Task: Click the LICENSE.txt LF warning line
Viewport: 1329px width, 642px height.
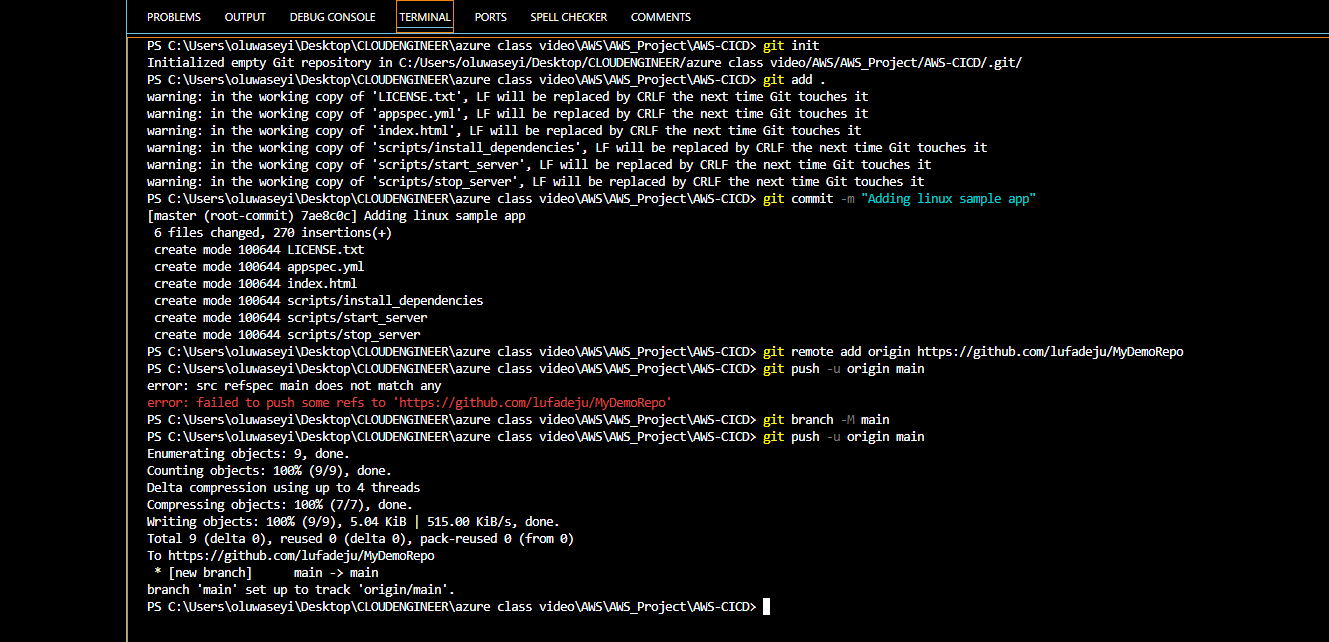Action: (x=507, y=97)
